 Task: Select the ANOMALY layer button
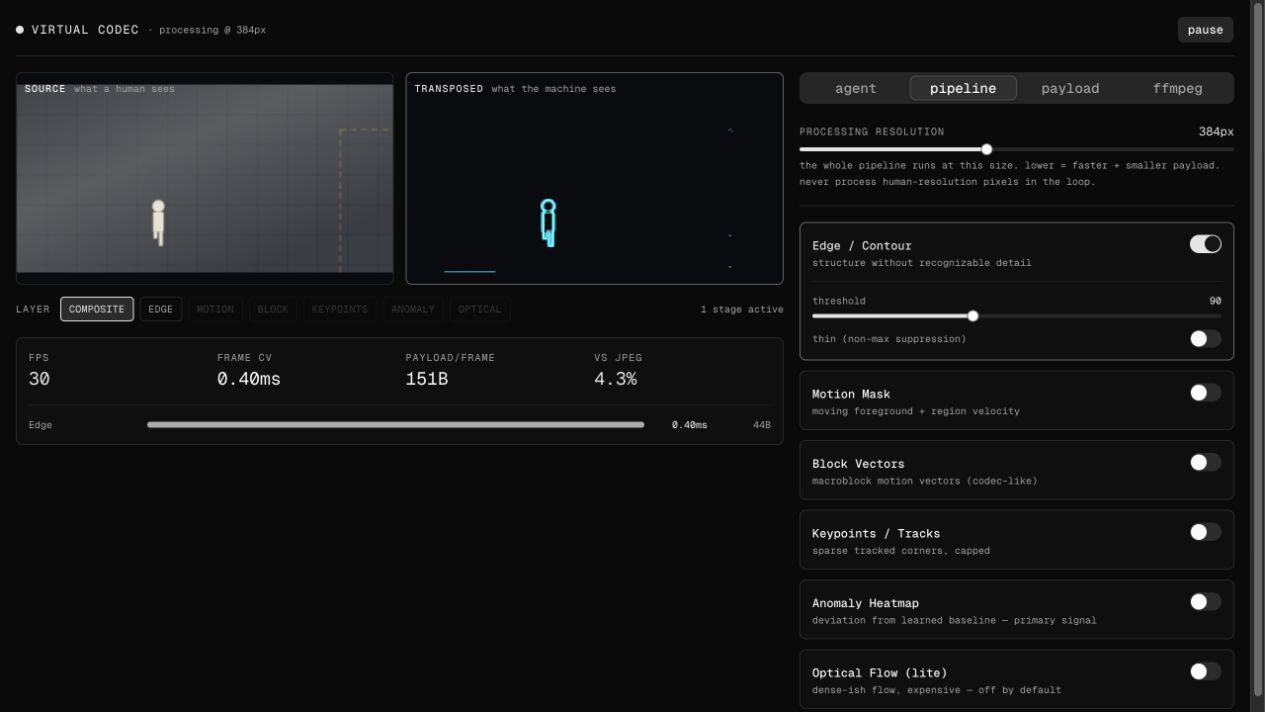(x=413, y=309)
